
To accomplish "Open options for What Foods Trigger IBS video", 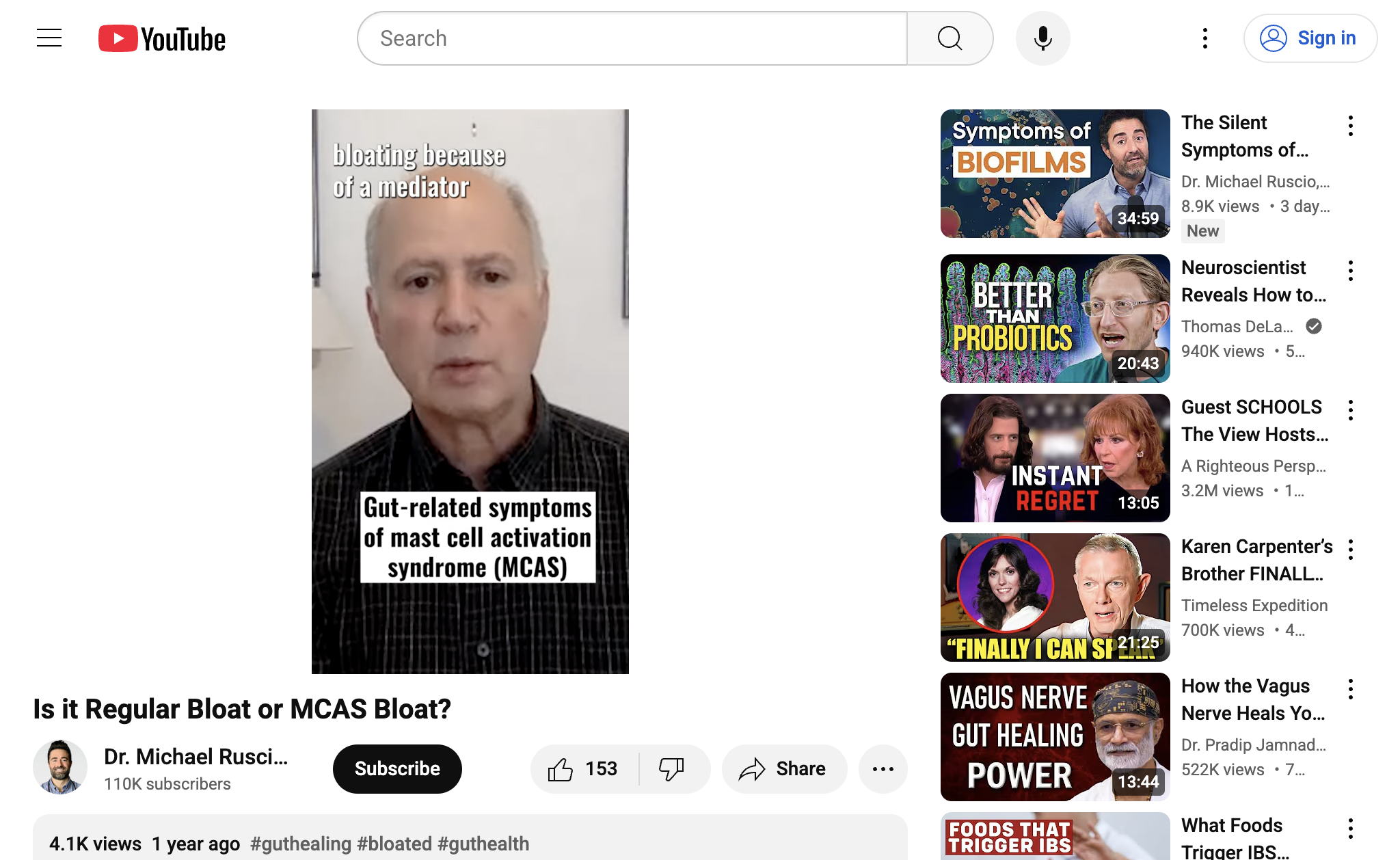I will pyautogui.click(x=1351, y=829).
